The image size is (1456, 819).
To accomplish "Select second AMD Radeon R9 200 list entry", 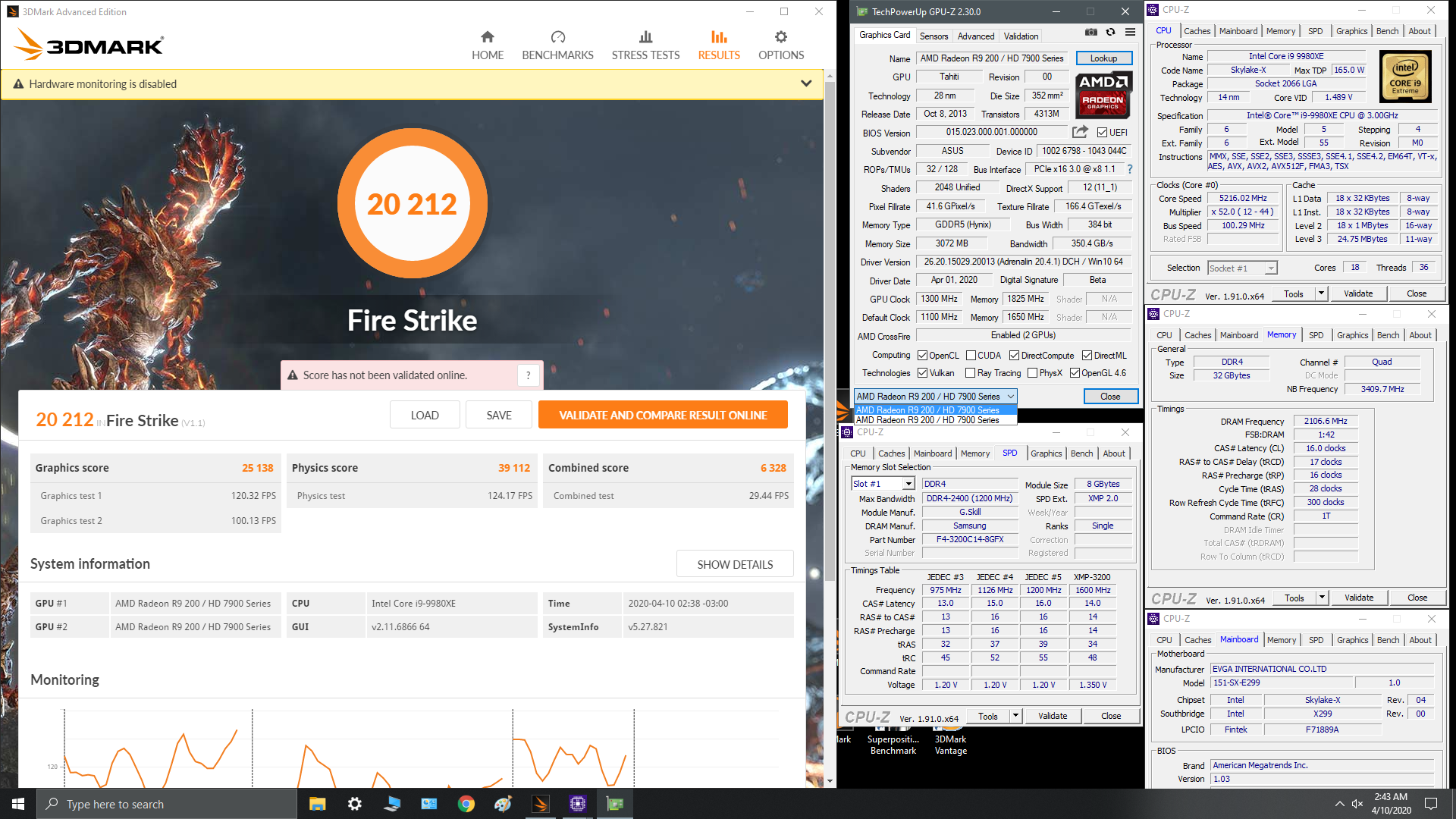I will (x=935, y=419).
